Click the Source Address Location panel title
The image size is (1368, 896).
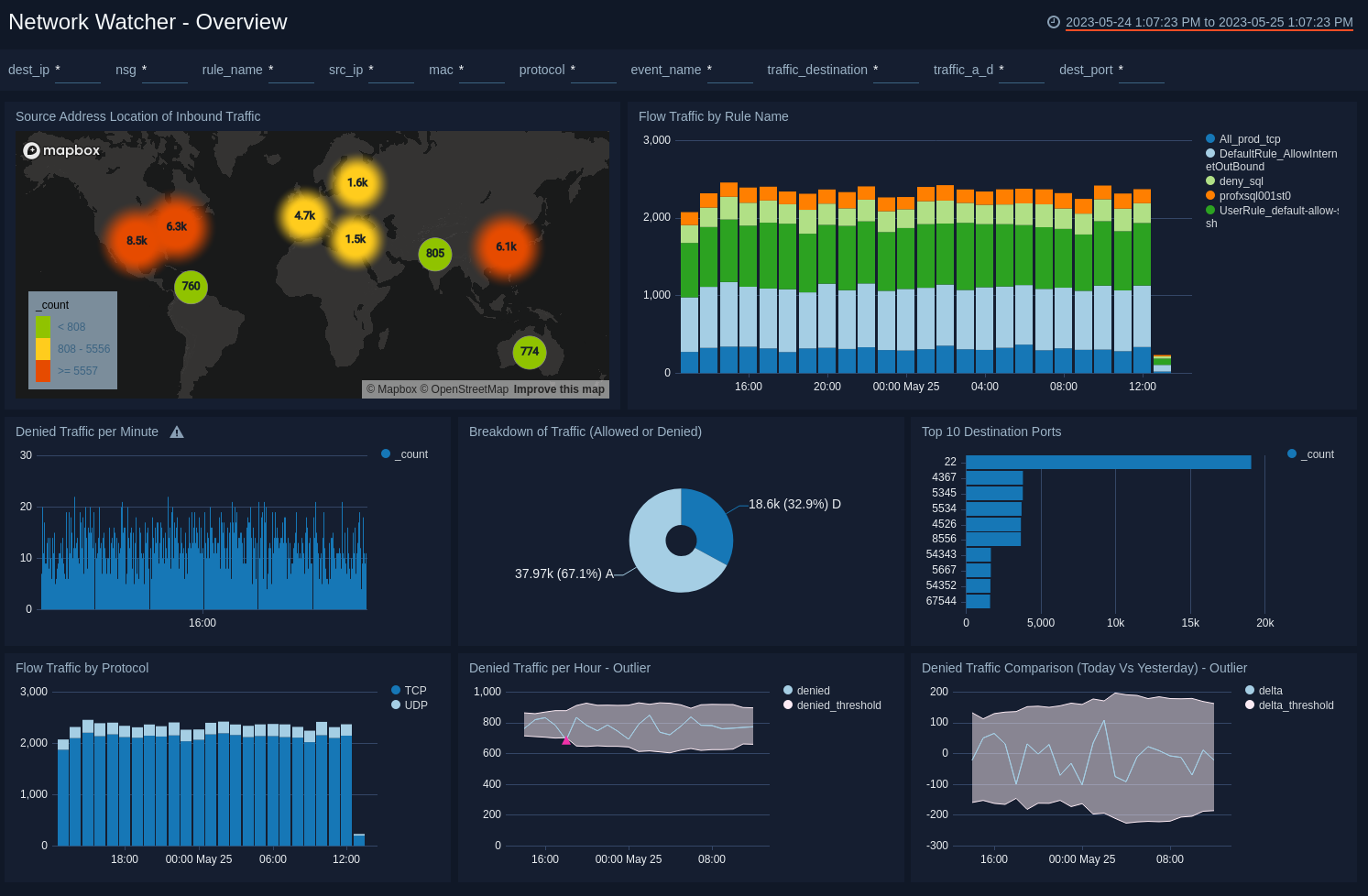point(137,116)
